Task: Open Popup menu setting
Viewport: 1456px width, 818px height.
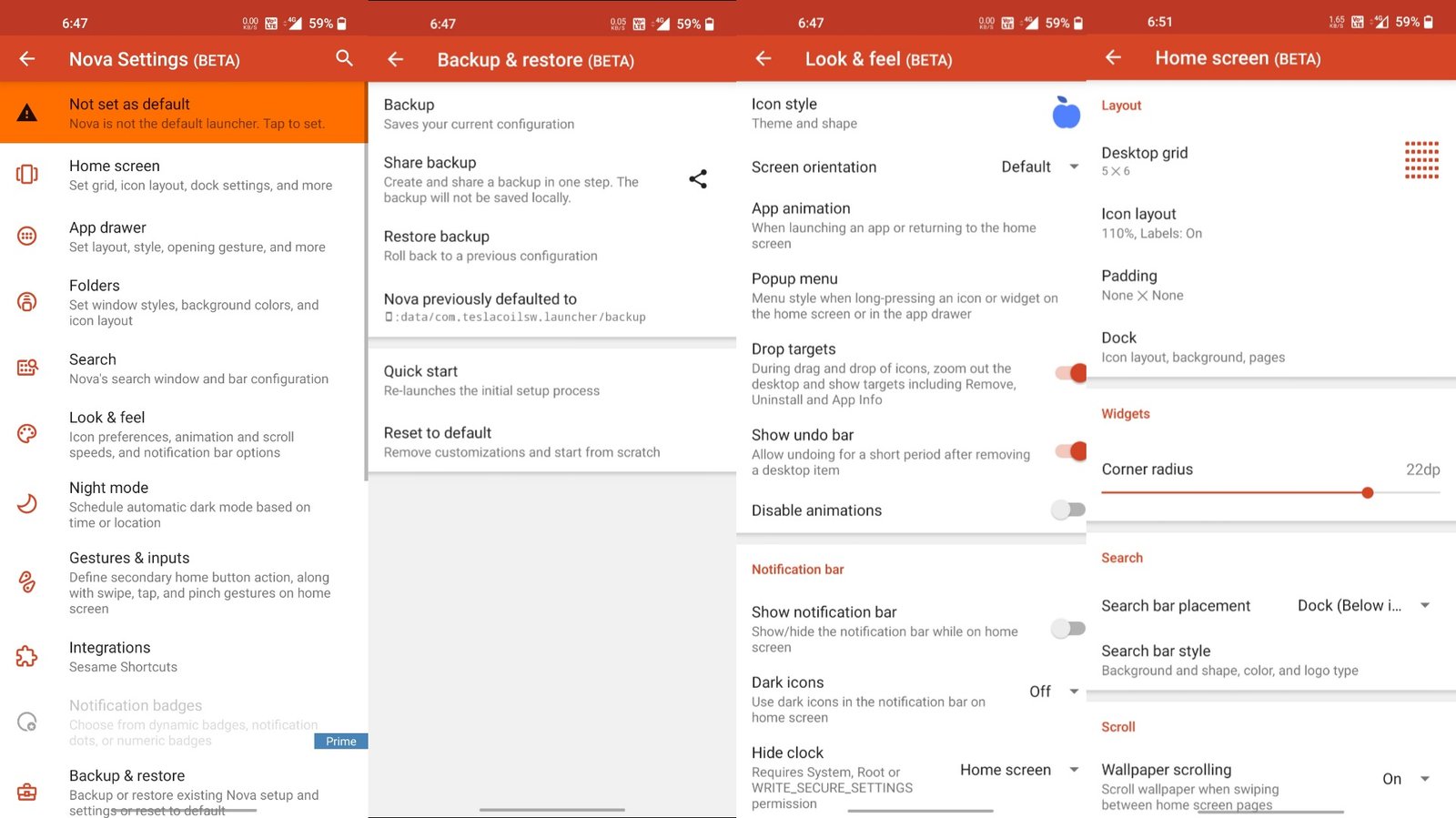Action: [x=911, y=296]
